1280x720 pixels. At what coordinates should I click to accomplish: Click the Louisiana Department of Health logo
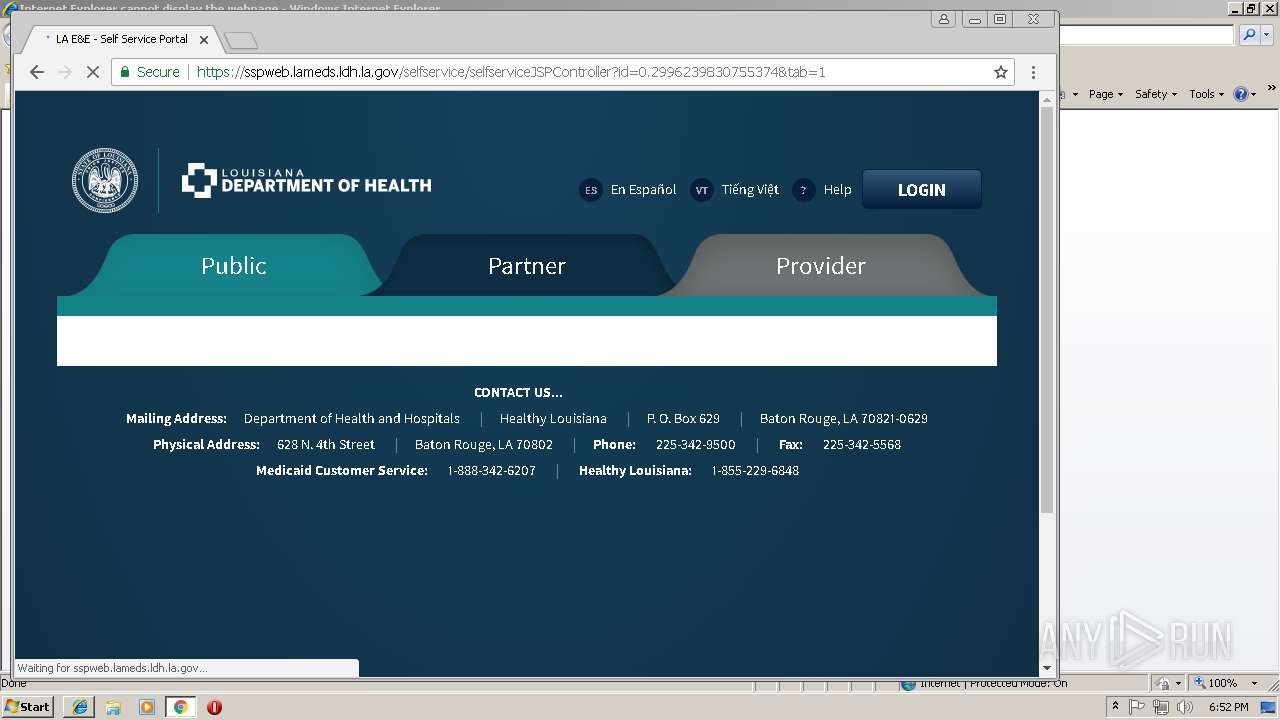(306, 181)
